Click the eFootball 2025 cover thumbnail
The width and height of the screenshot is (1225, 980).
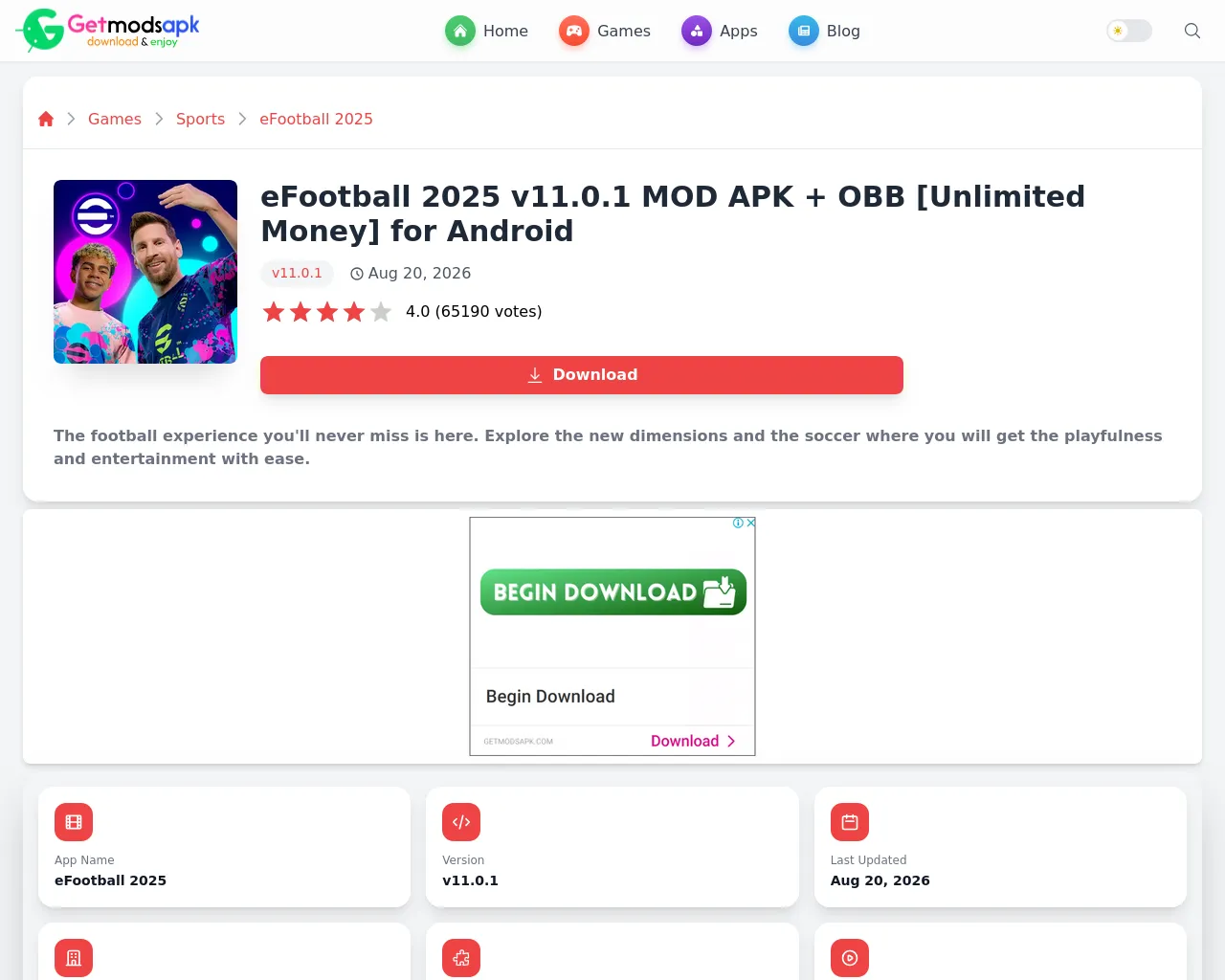coord(145,272)
